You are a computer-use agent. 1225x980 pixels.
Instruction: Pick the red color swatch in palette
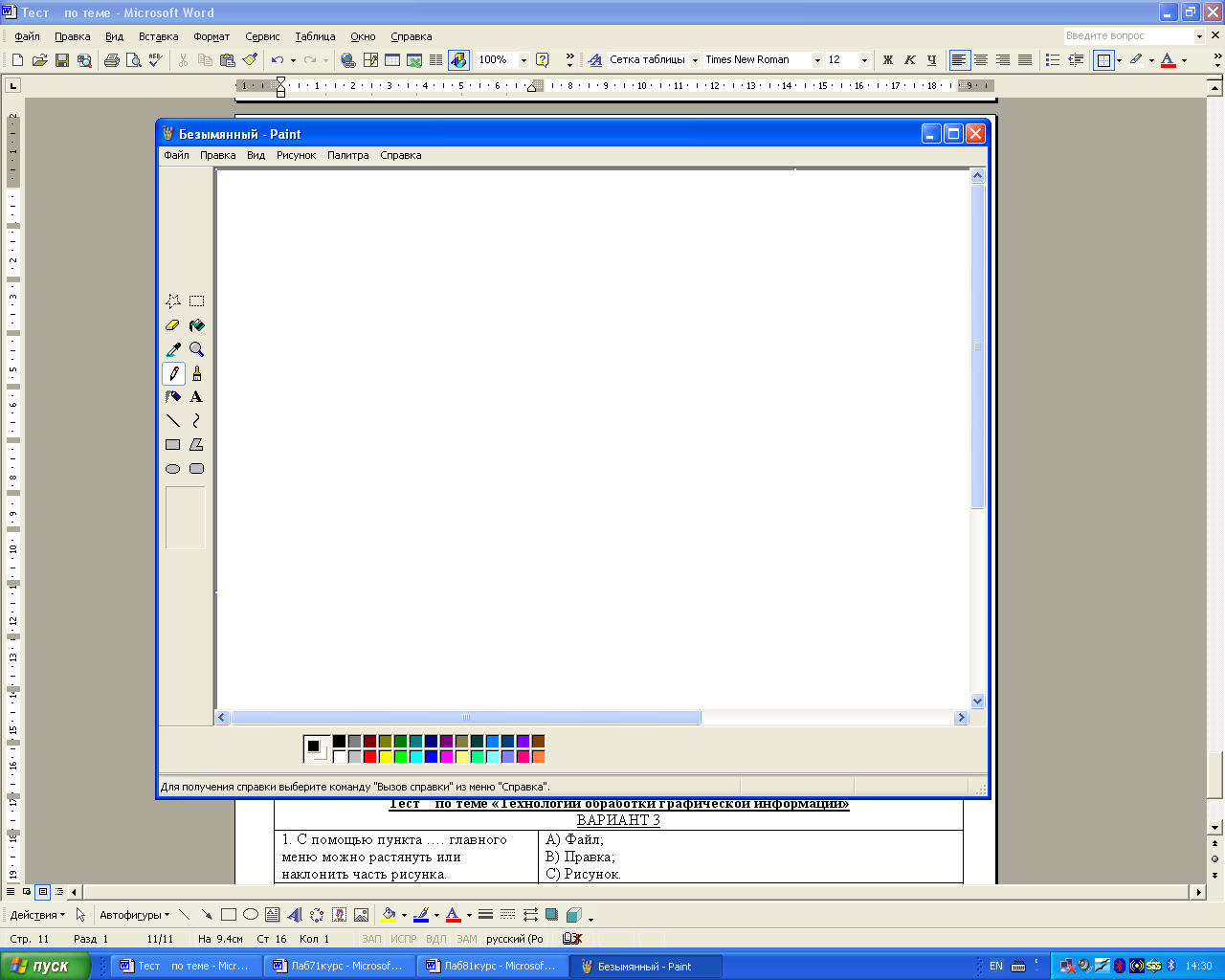[x=369, y=757]
